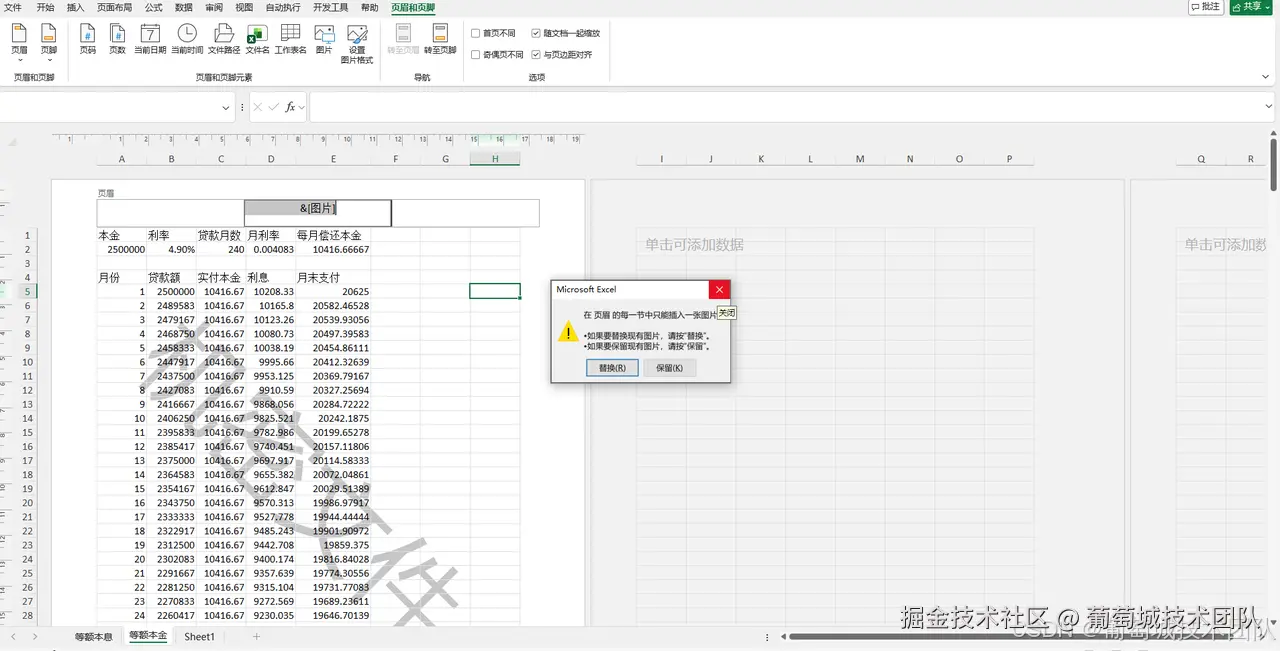Select column E header
This screenshot has height=651, width=1280.
point(333,159)
